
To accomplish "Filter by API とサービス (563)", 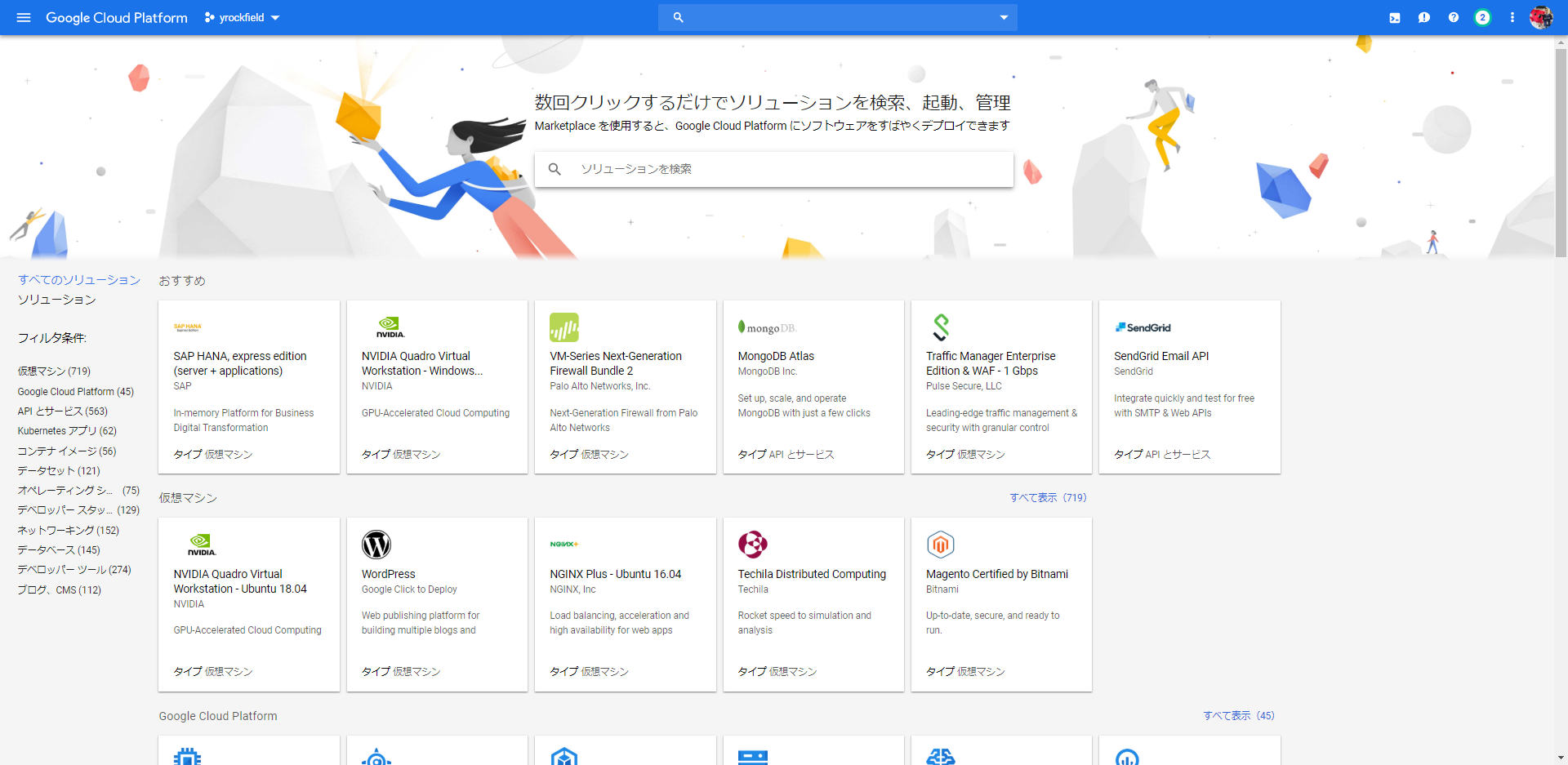I will click(x=63, y=411).
